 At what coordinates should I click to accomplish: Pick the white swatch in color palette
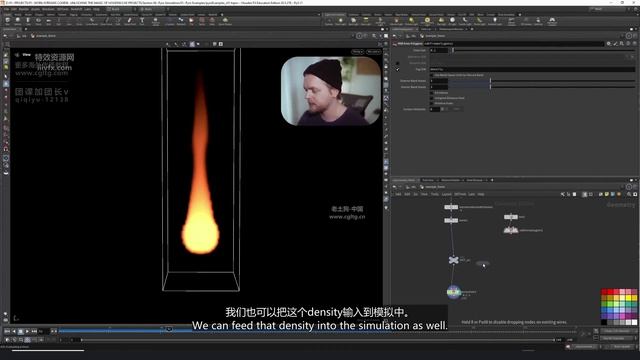point(634,322)
